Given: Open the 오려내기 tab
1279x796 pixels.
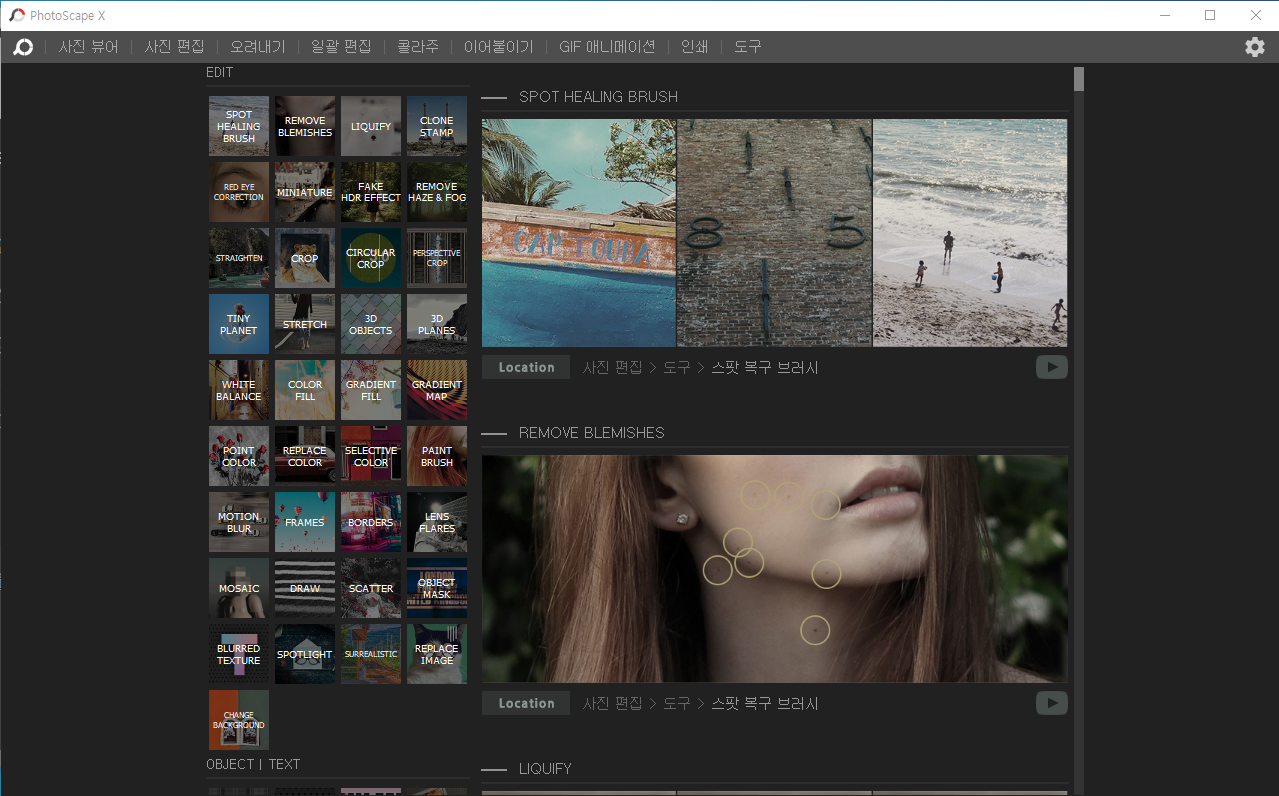Looking at the screenshot, I should [x=257, y=47].
